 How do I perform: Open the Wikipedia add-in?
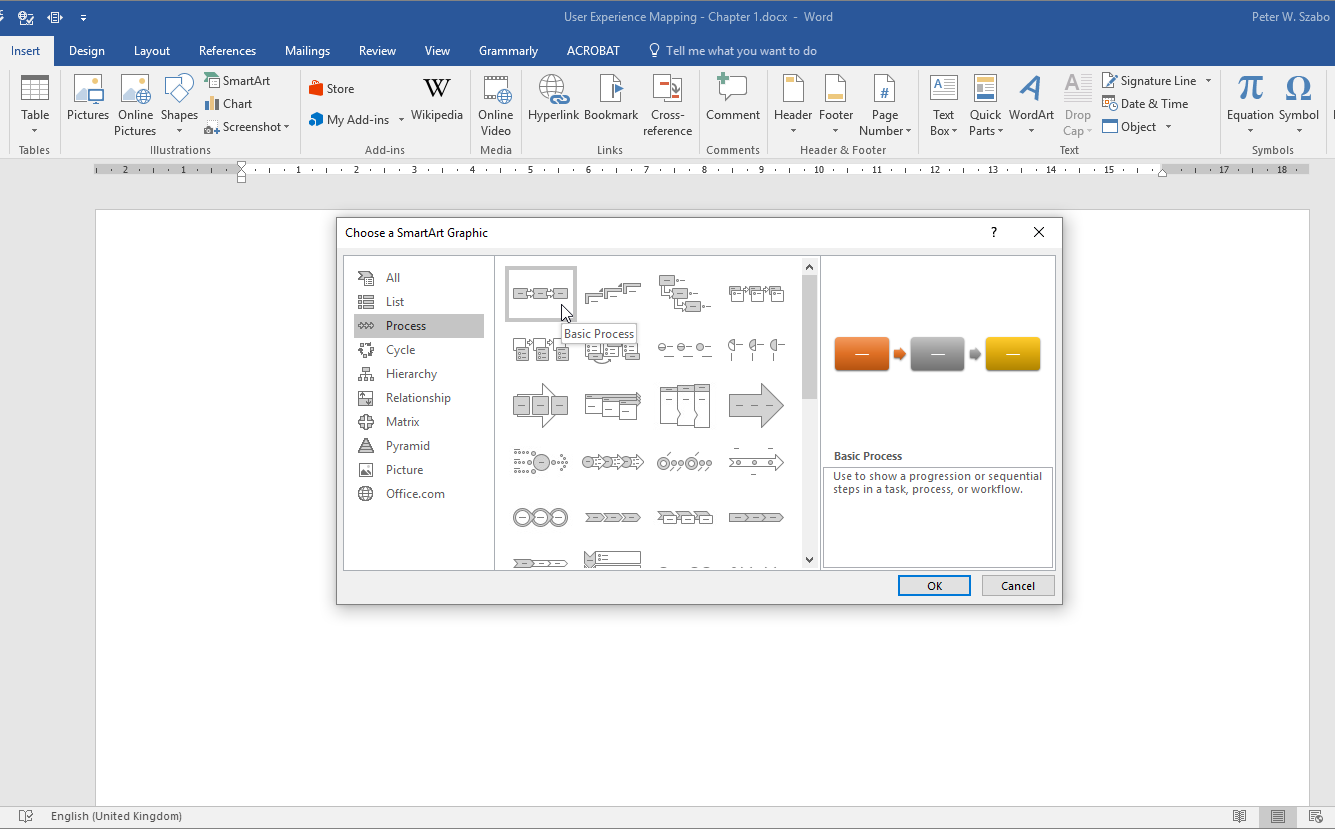click(437, 99)
